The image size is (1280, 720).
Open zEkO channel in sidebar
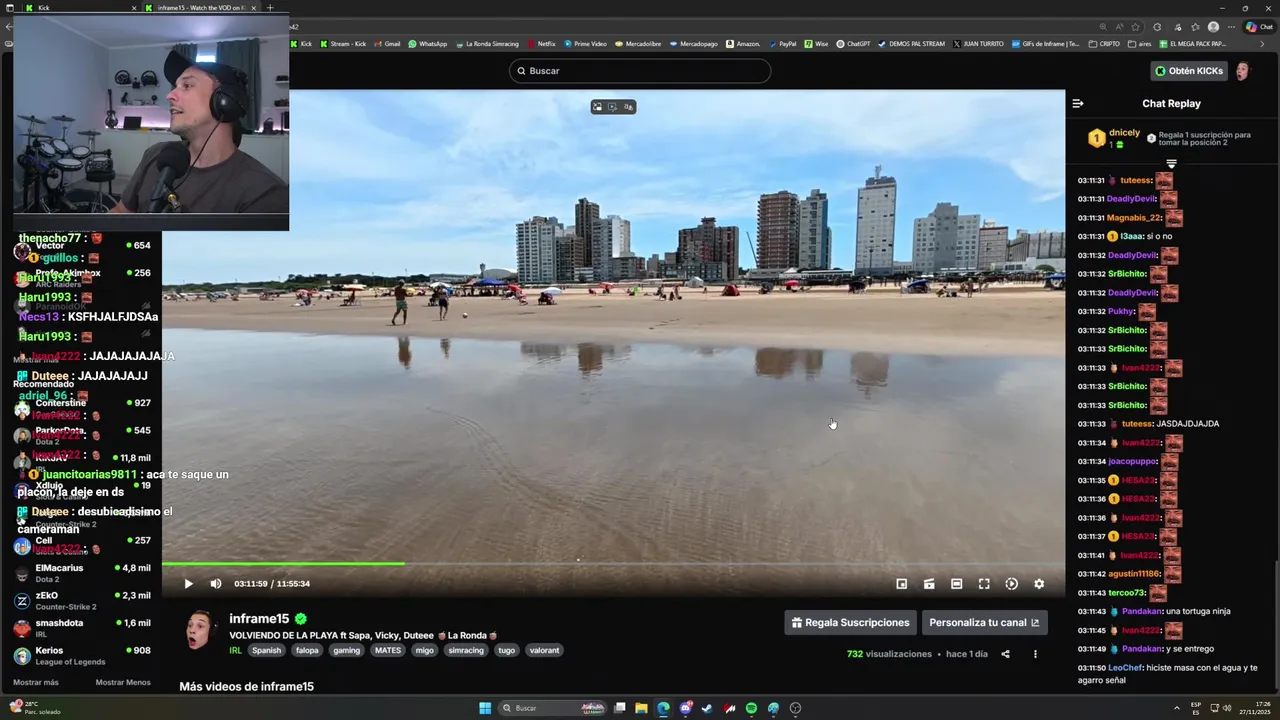[82, 601]
